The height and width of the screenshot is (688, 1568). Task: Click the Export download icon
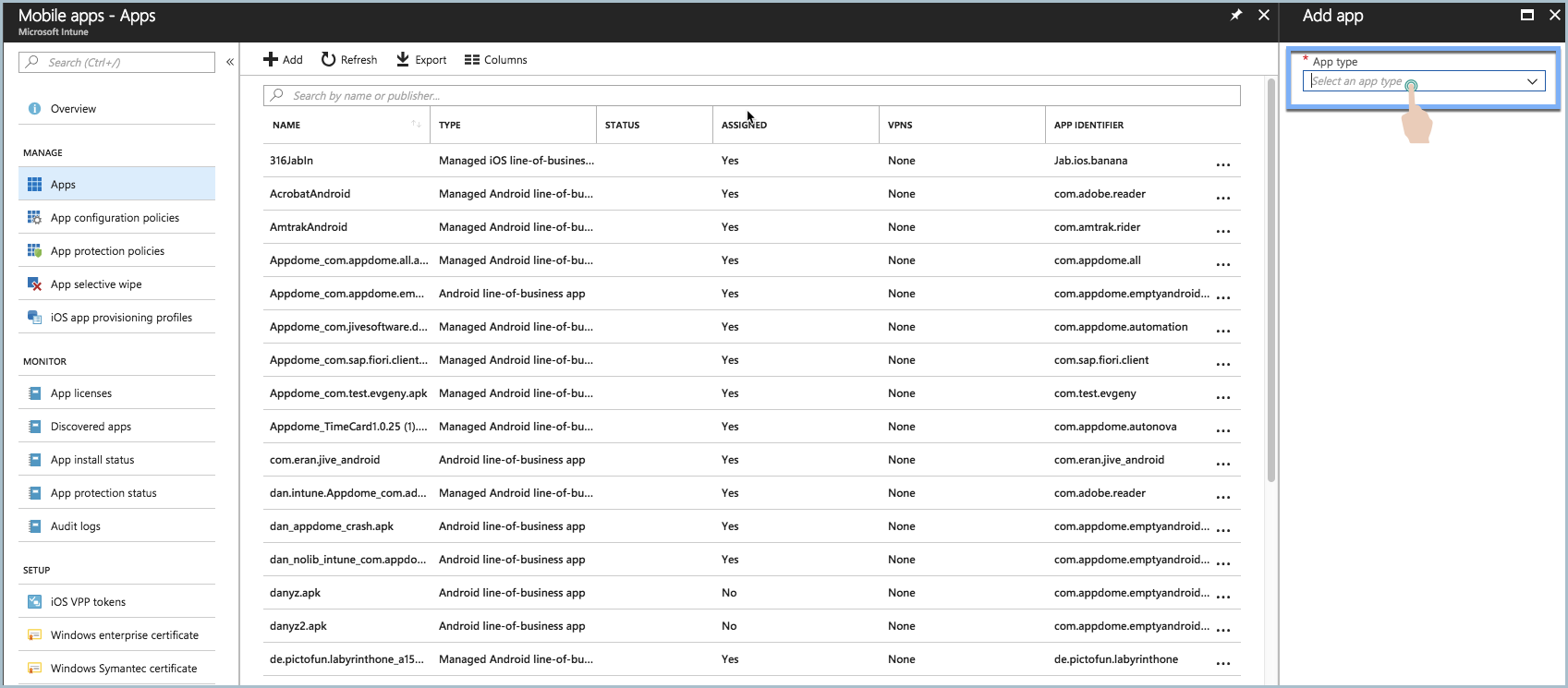click(x=403, y=60)
